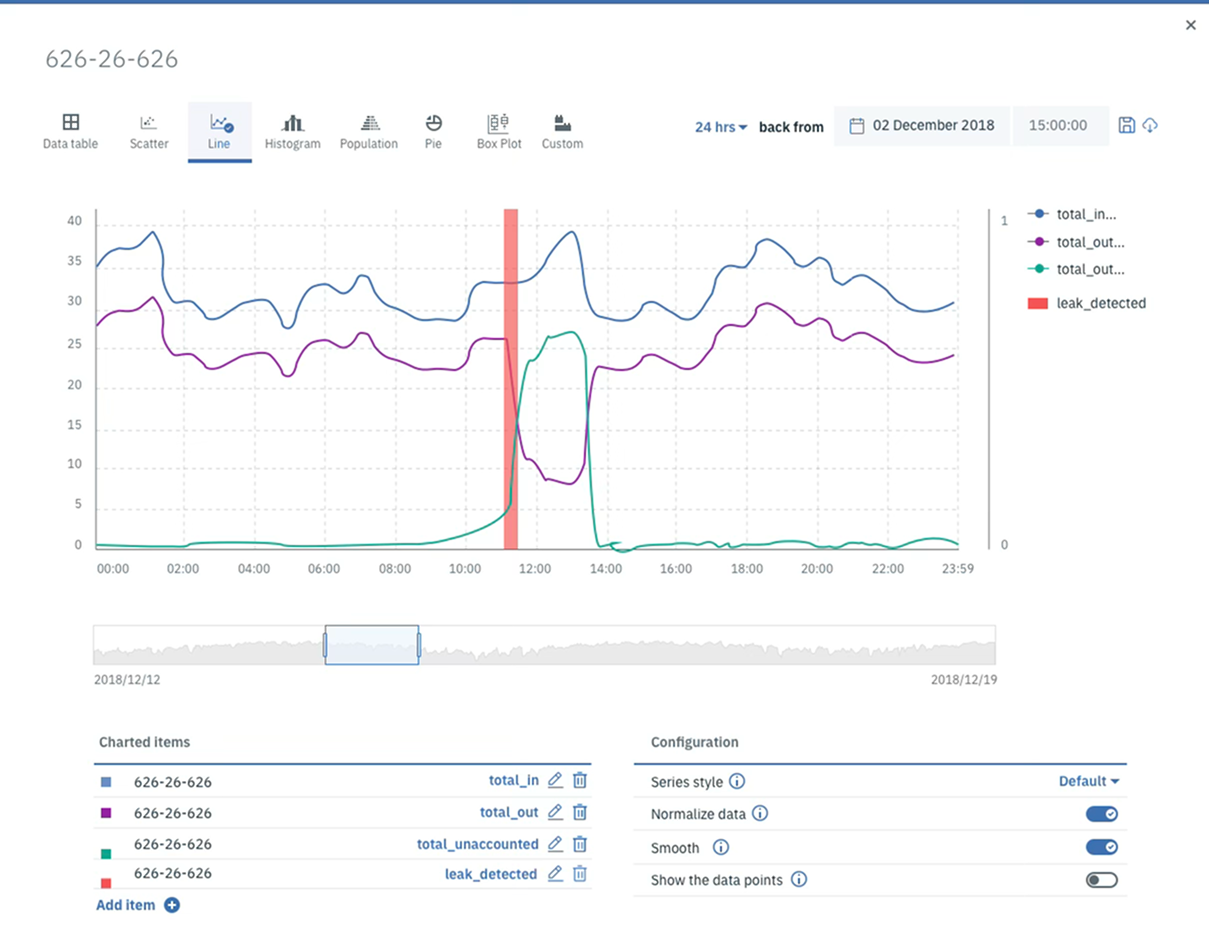
Task: Click the 2018/12/19 overview end date
Action: coord(963,680)
